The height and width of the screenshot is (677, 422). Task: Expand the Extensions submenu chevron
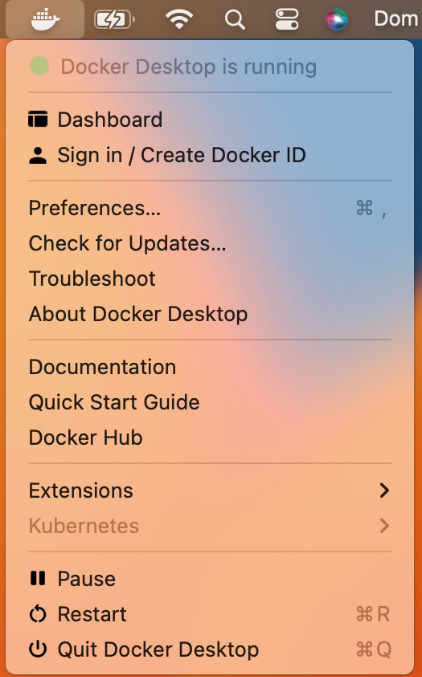(384, 490)
